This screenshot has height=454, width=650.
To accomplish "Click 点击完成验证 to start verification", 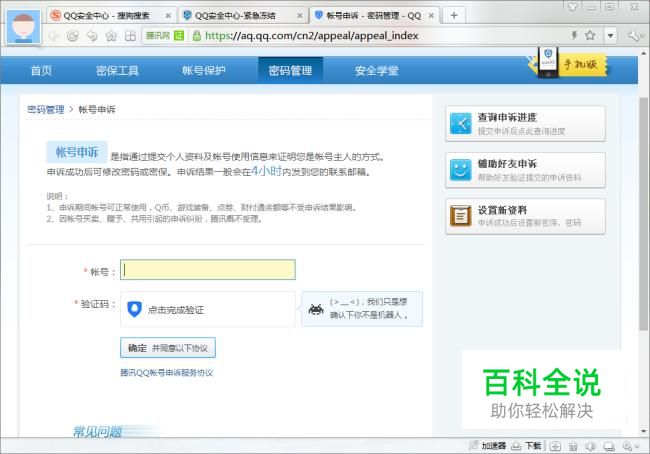I will 208,309.
